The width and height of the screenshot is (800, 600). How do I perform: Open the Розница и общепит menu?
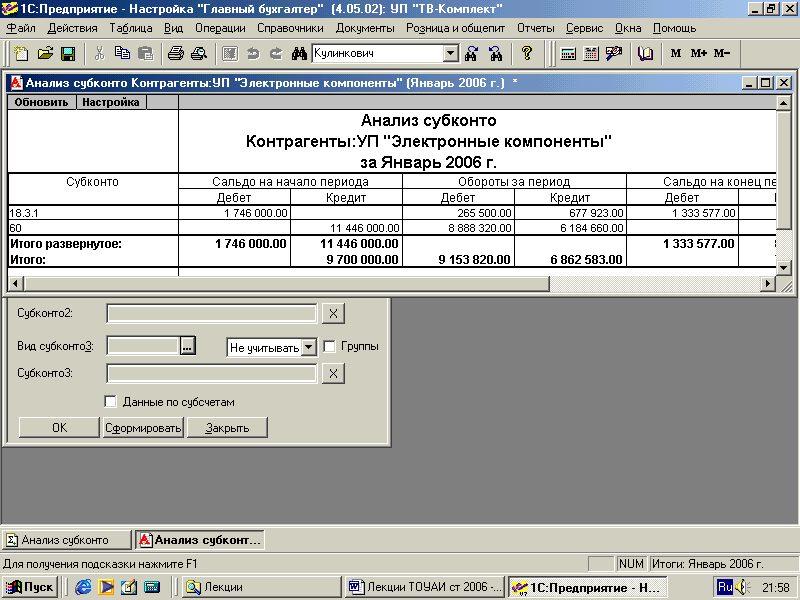455,28
